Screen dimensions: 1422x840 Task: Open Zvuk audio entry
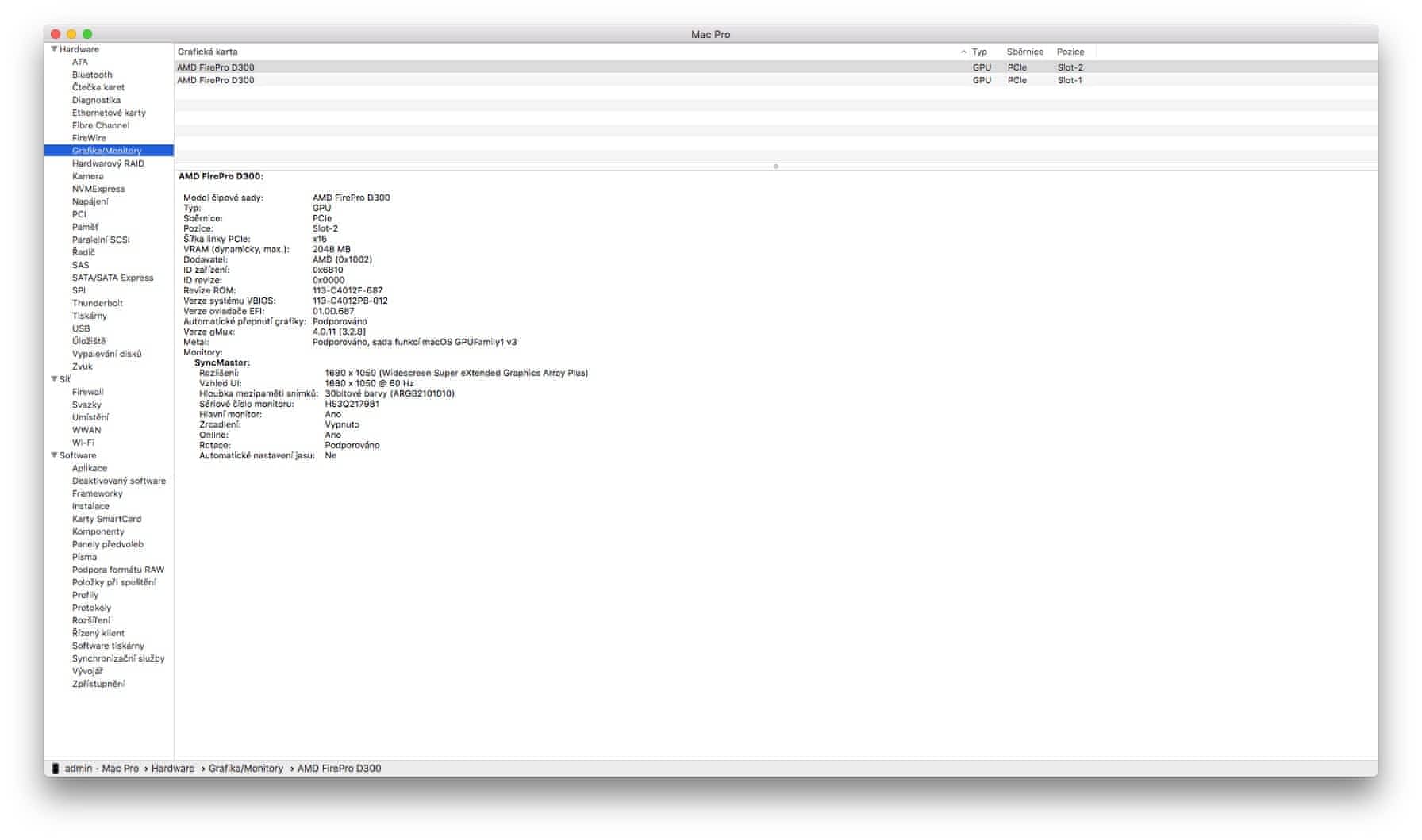pyautogui.click(x=83, y=366)
